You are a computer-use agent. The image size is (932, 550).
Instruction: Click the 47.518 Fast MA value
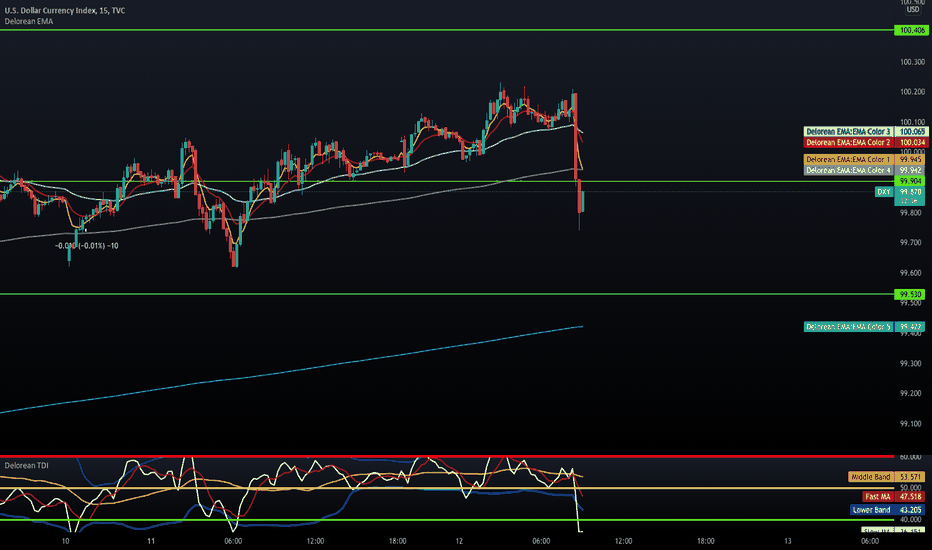(911, 496)
